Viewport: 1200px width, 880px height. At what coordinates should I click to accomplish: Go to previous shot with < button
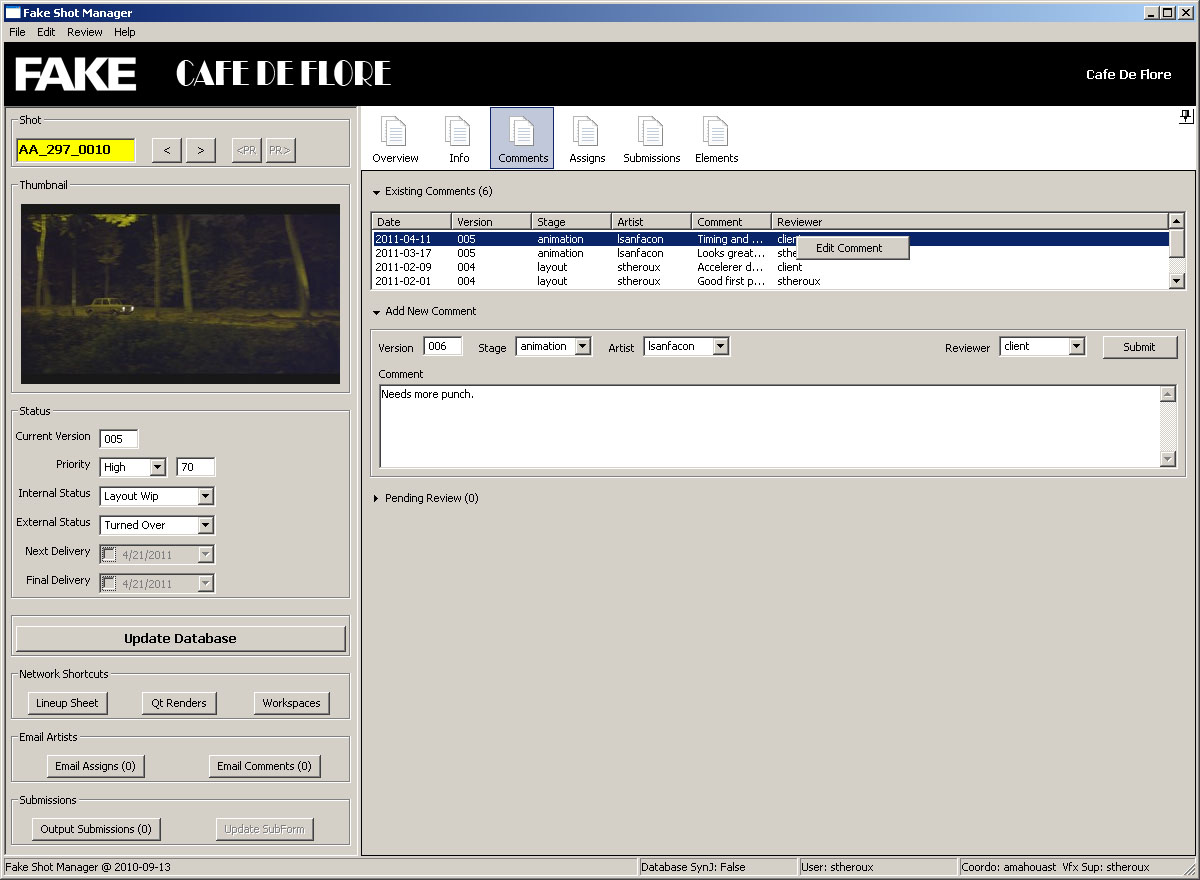(167, 150)
